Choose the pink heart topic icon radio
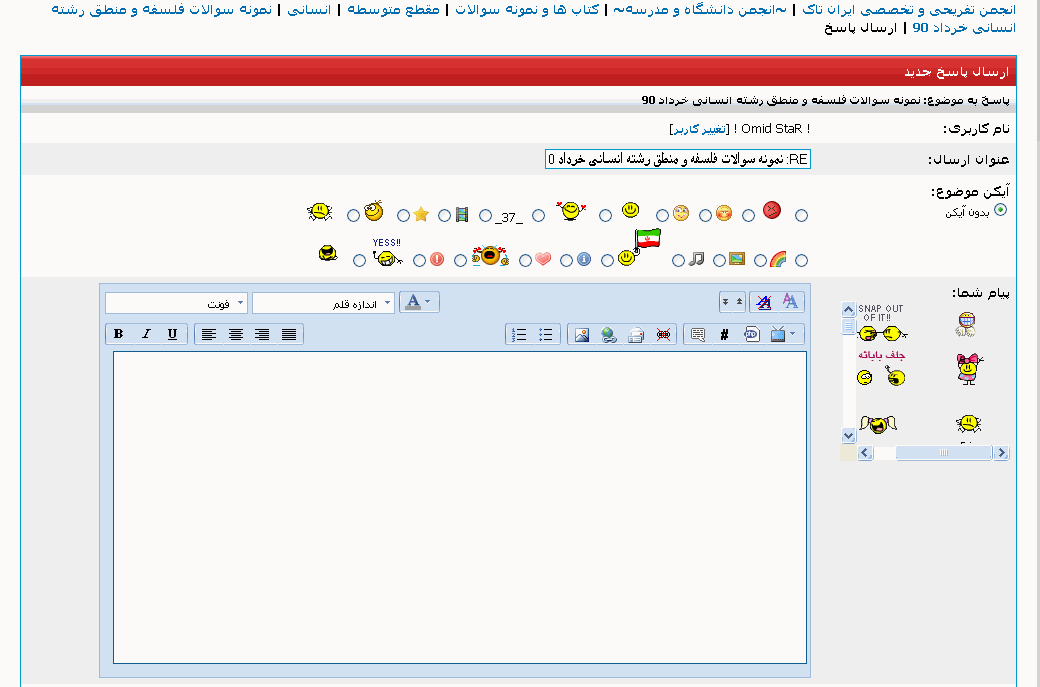Viewport: 1040px width, 687px height. click(566, 261)
